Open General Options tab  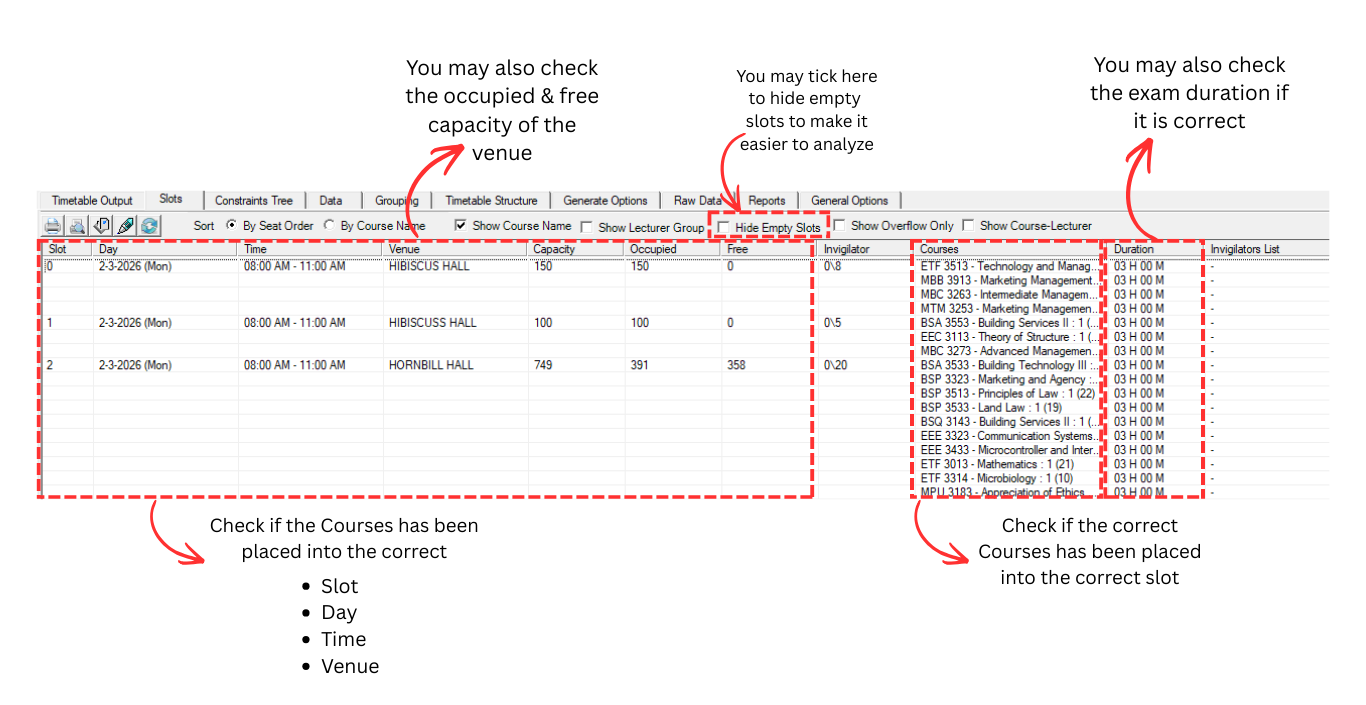pos(850,201)
